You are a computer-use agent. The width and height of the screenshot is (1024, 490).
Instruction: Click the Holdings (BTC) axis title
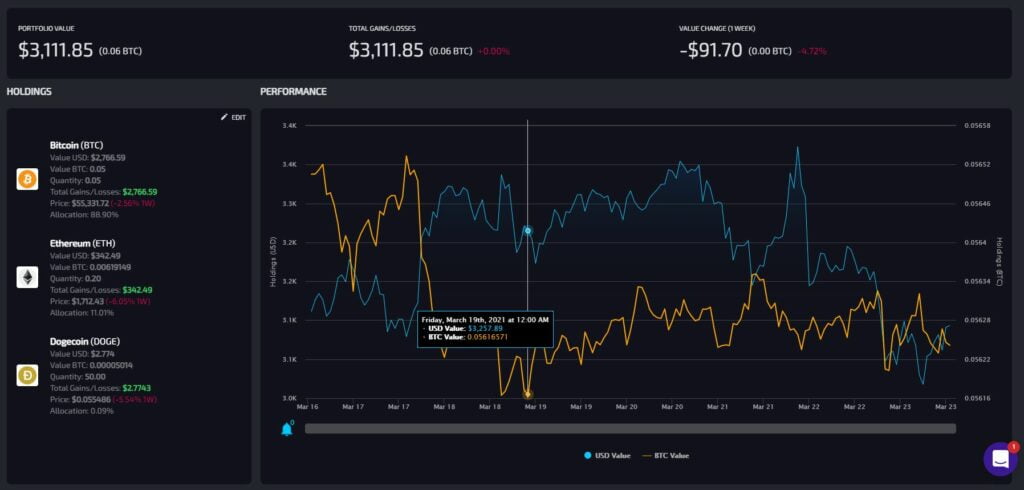click(999, 261)
